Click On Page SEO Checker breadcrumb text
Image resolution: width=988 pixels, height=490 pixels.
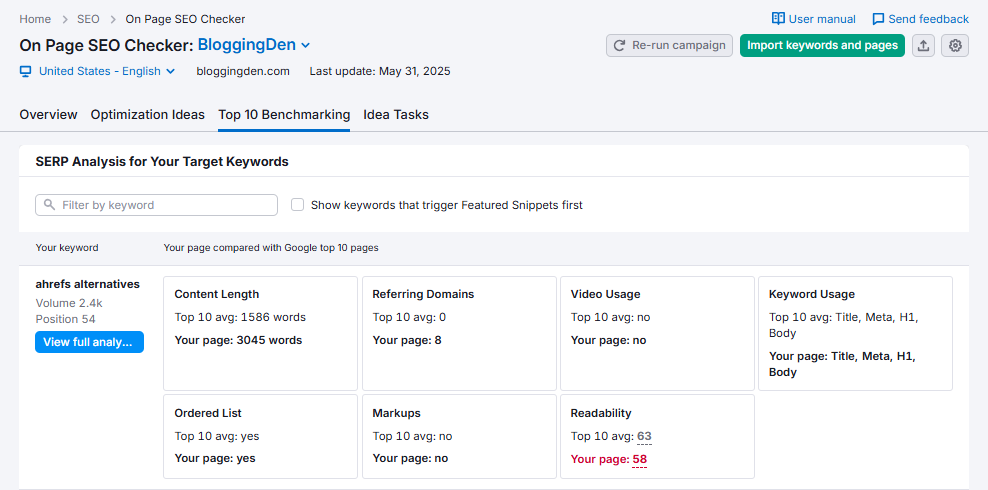click(x=185, y=19)
